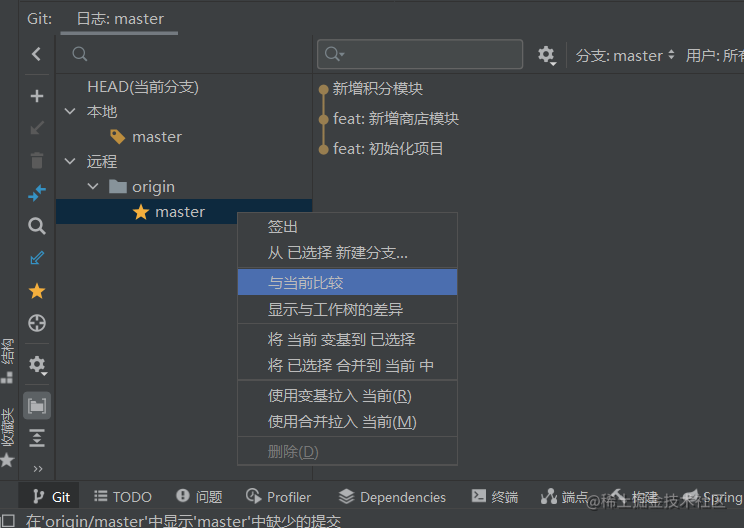Choose 使用变基拉入 当前(R)
The image size is (744, 528).
pyautogui.click(x=347, y=395)
